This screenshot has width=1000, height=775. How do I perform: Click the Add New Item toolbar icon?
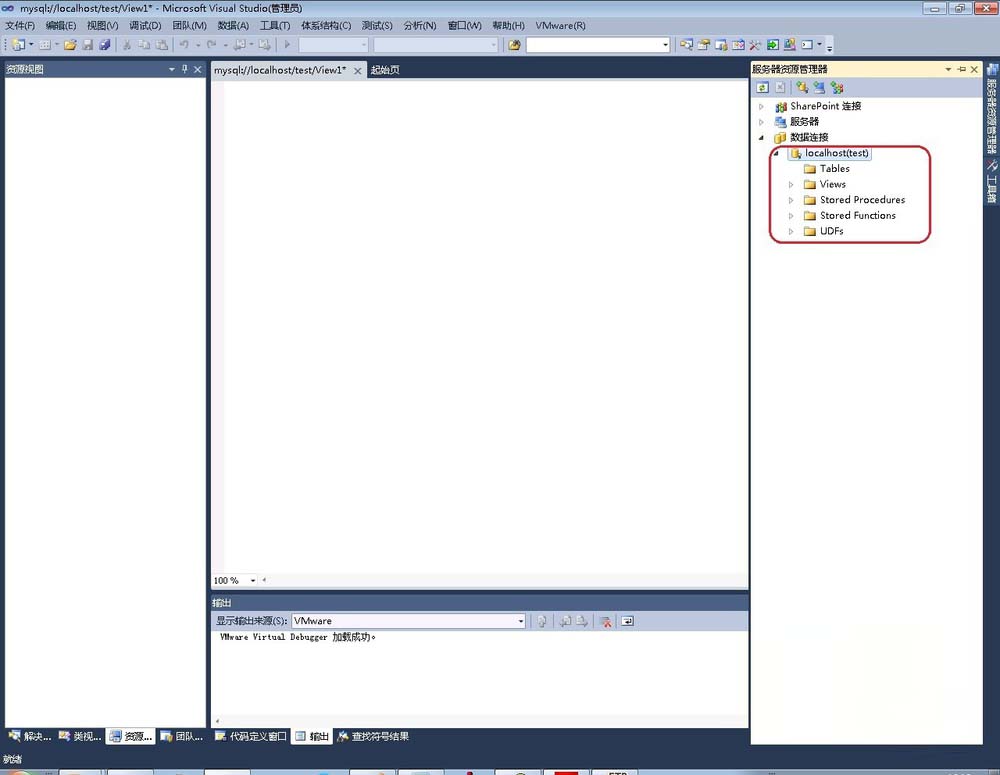45,45
